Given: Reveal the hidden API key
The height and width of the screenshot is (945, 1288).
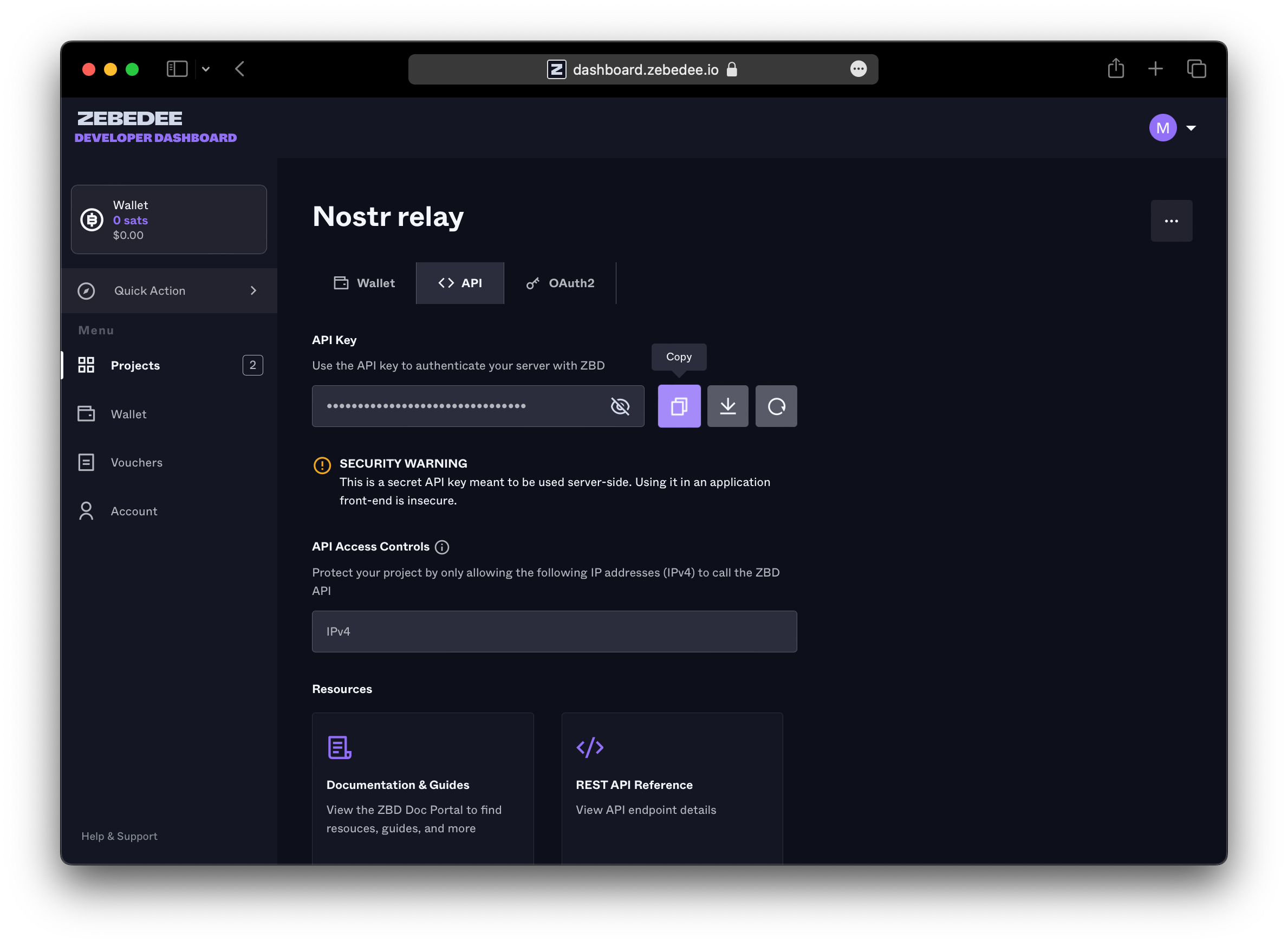Looking at the screenshot, I should click(620, 406).
